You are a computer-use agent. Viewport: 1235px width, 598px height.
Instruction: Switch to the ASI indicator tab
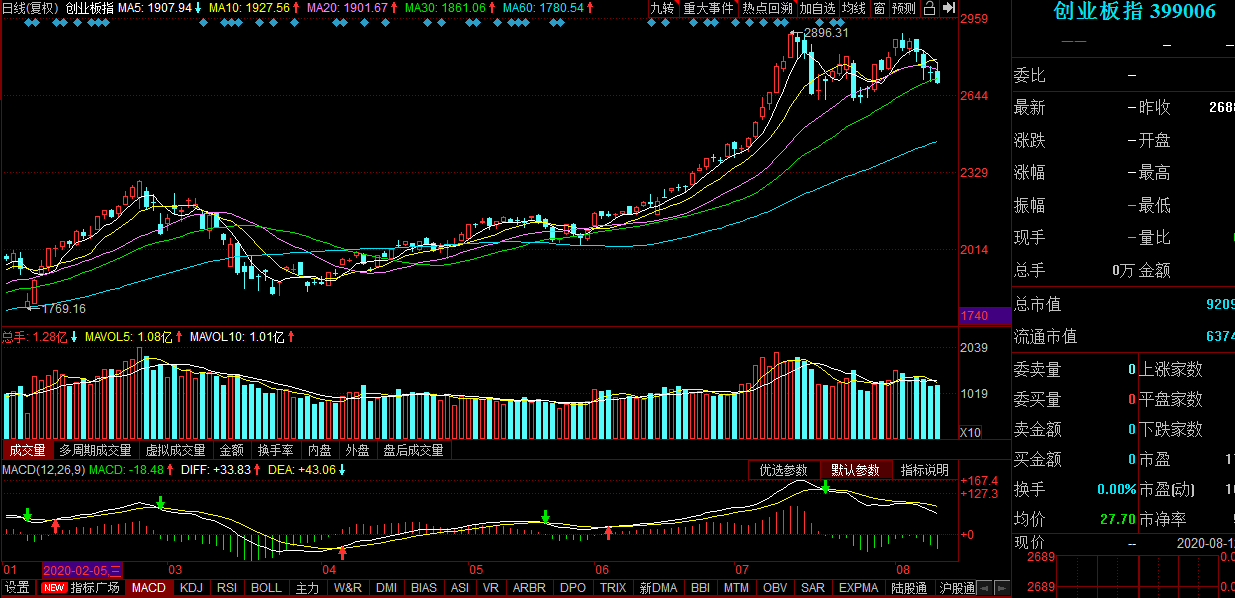(x=460, y=588)
